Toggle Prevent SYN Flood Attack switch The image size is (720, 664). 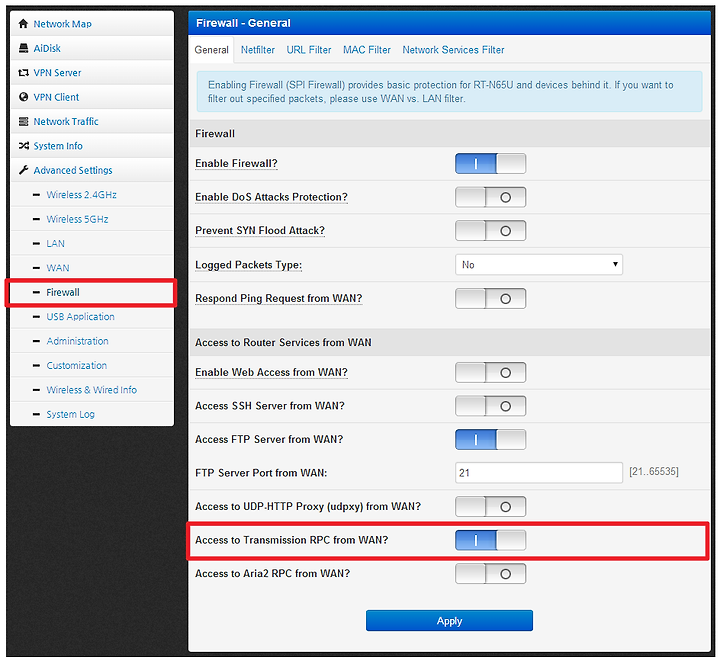[490, 231]
